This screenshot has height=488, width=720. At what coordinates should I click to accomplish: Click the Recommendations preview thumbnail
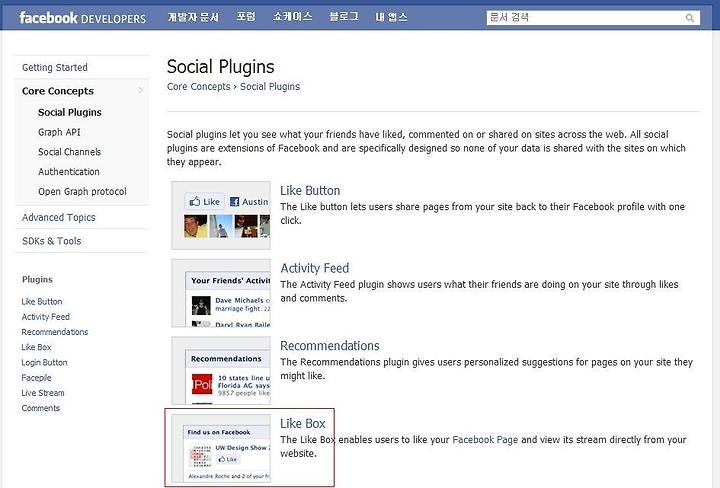221,370
